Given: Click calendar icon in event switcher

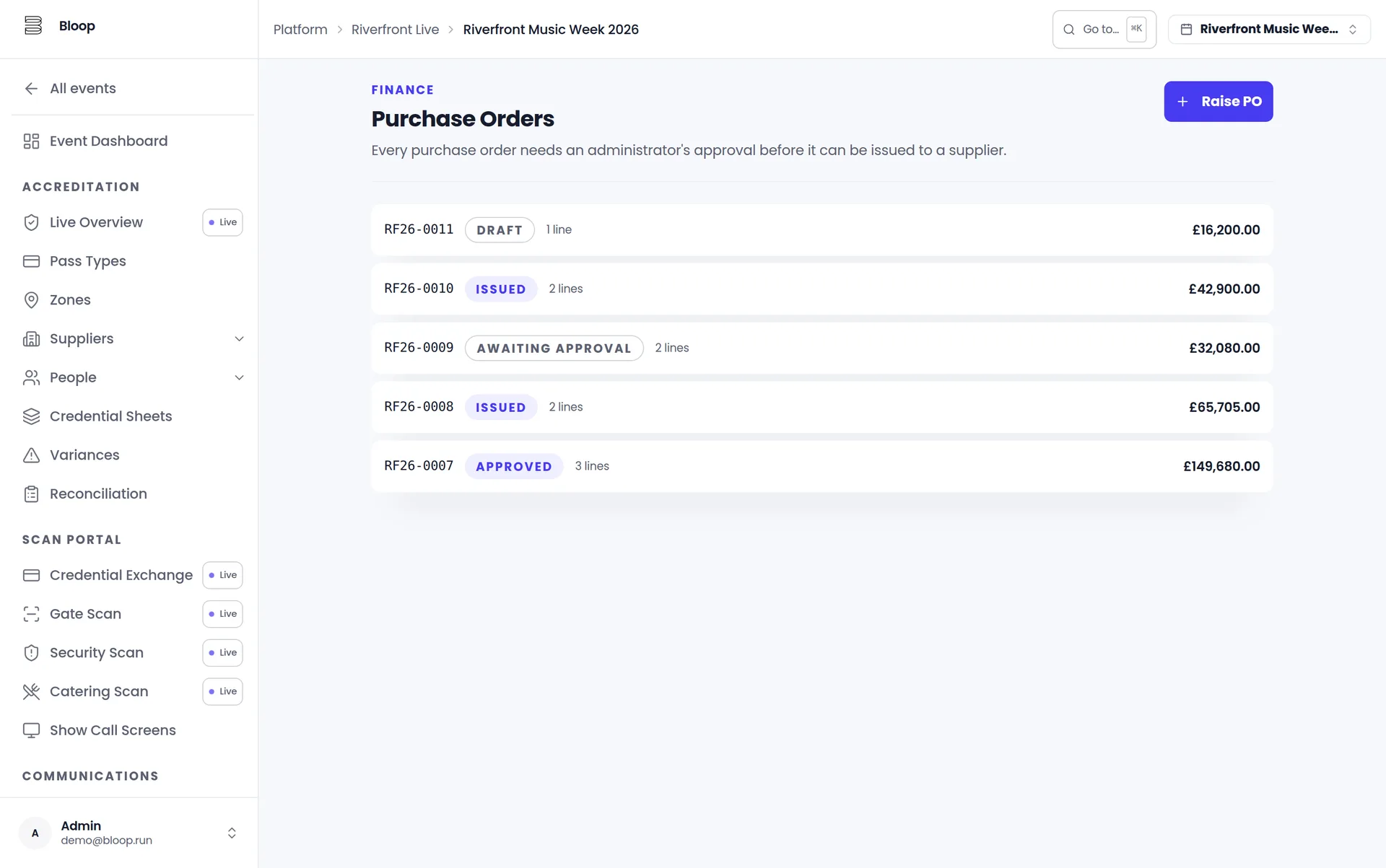Looking at the screenshot, I should [1186, 30].
